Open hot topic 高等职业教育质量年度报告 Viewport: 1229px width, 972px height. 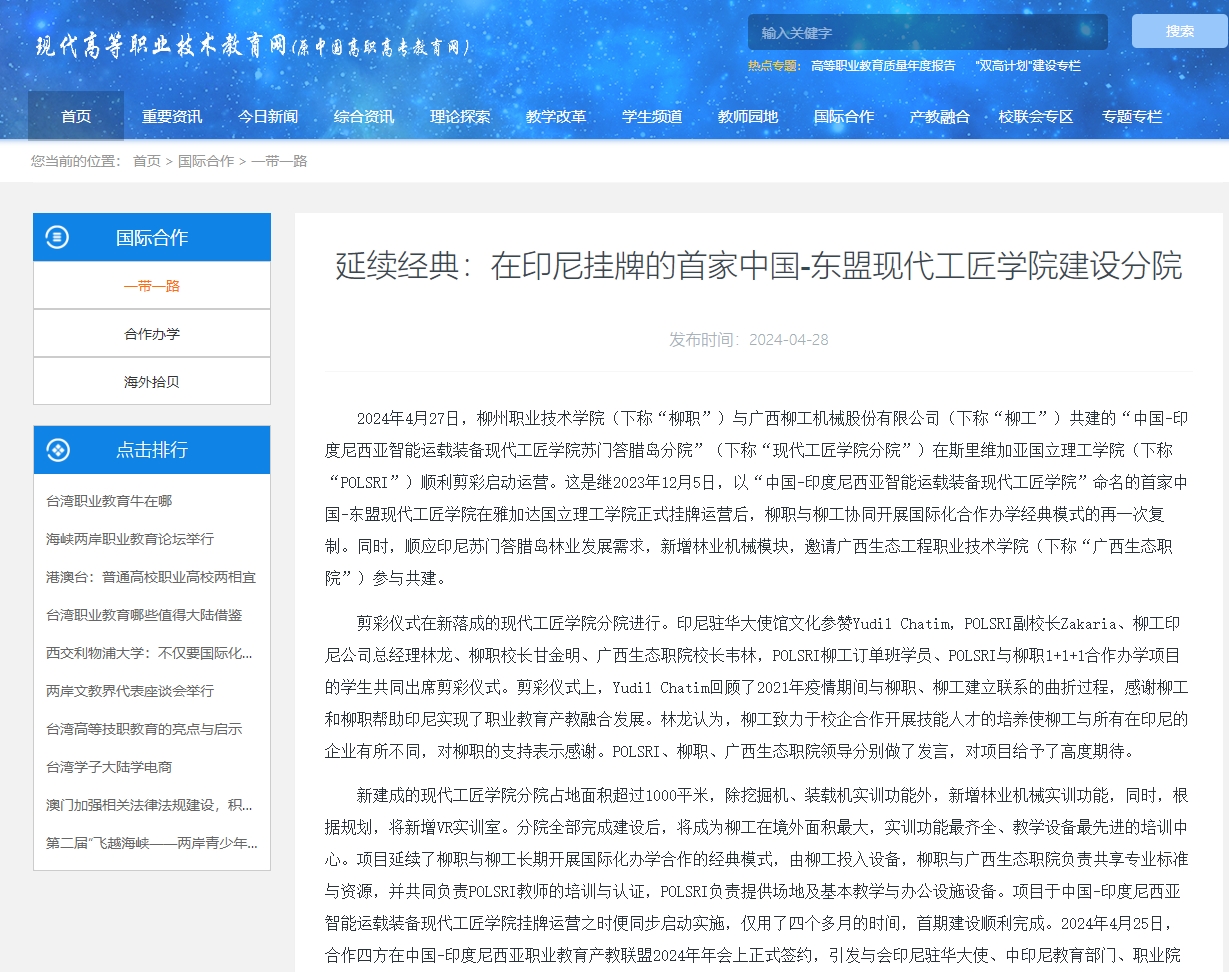click(883, 66)
